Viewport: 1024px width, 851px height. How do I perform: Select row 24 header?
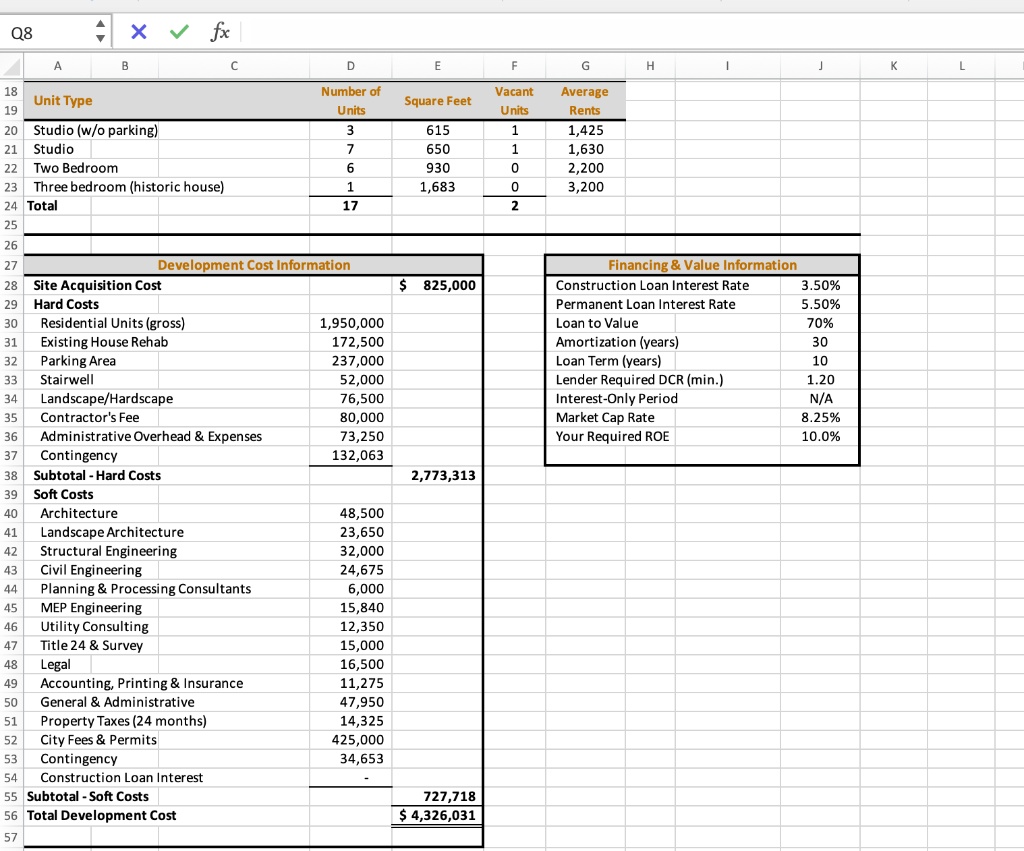tap(12, 206)
